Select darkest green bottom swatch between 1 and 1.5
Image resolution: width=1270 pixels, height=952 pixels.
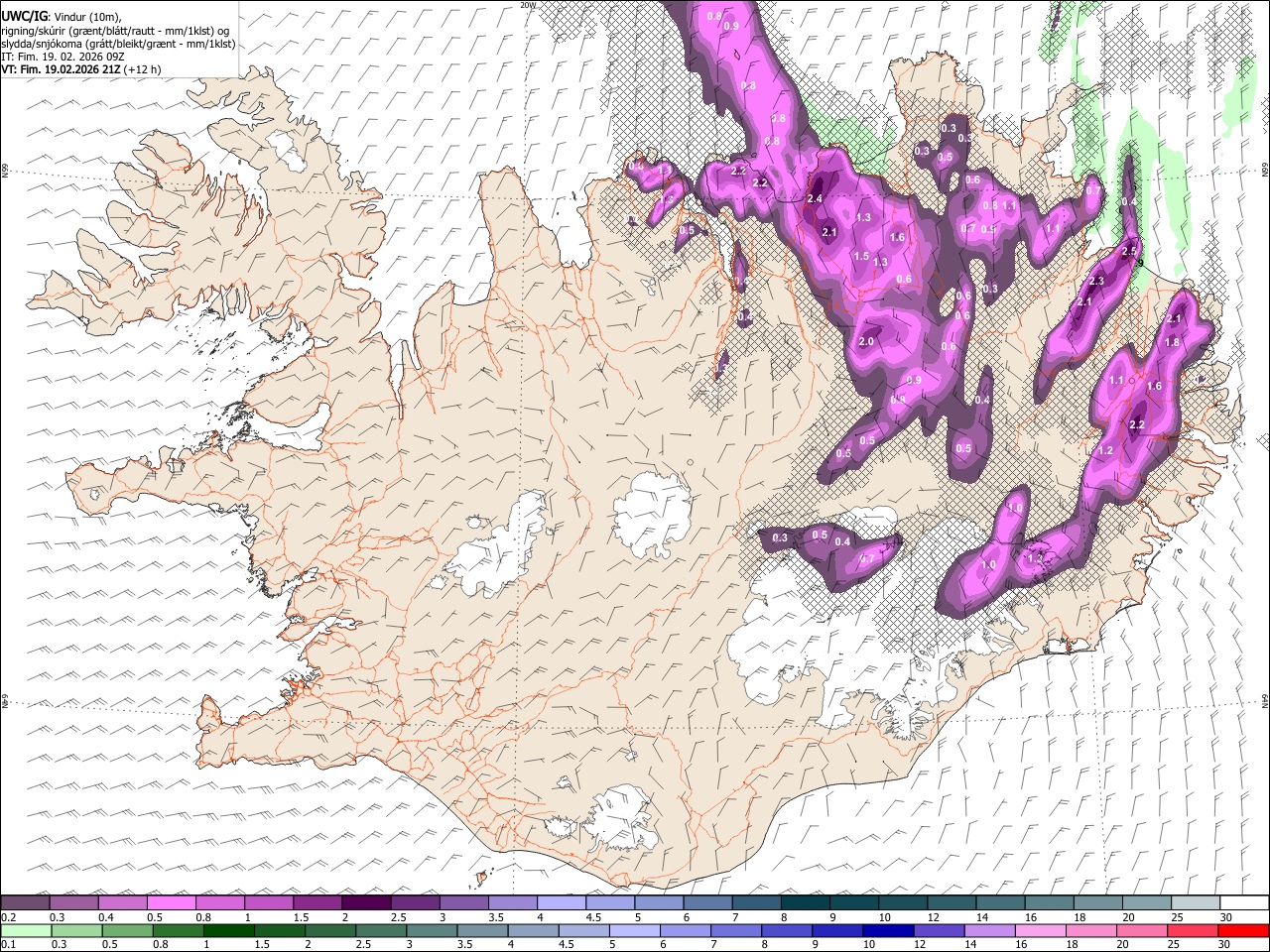229,930
